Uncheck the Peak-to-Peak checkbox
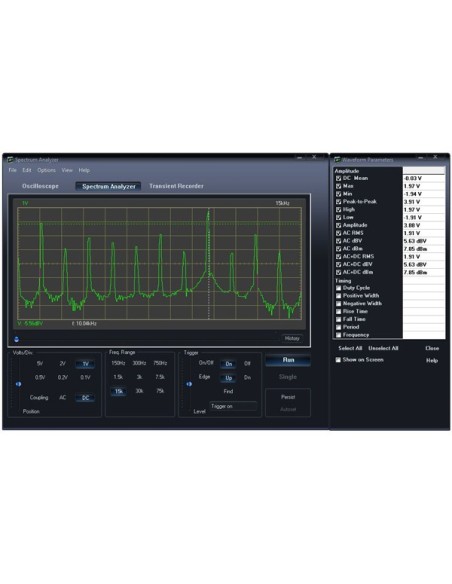Screen dimensions: 452x584 (338, 202)
